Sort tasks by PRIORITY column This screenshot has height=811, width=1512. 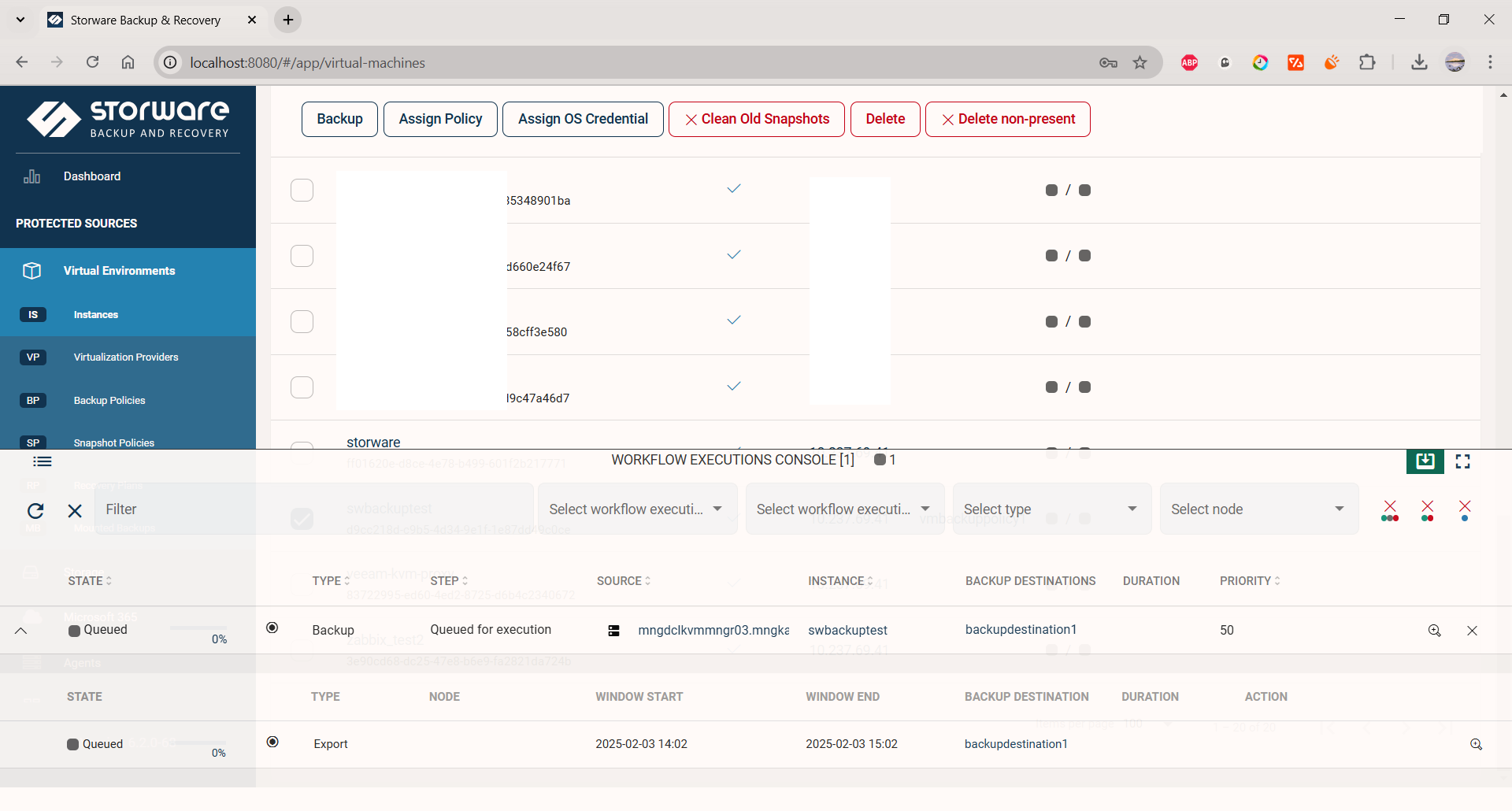1250,581
